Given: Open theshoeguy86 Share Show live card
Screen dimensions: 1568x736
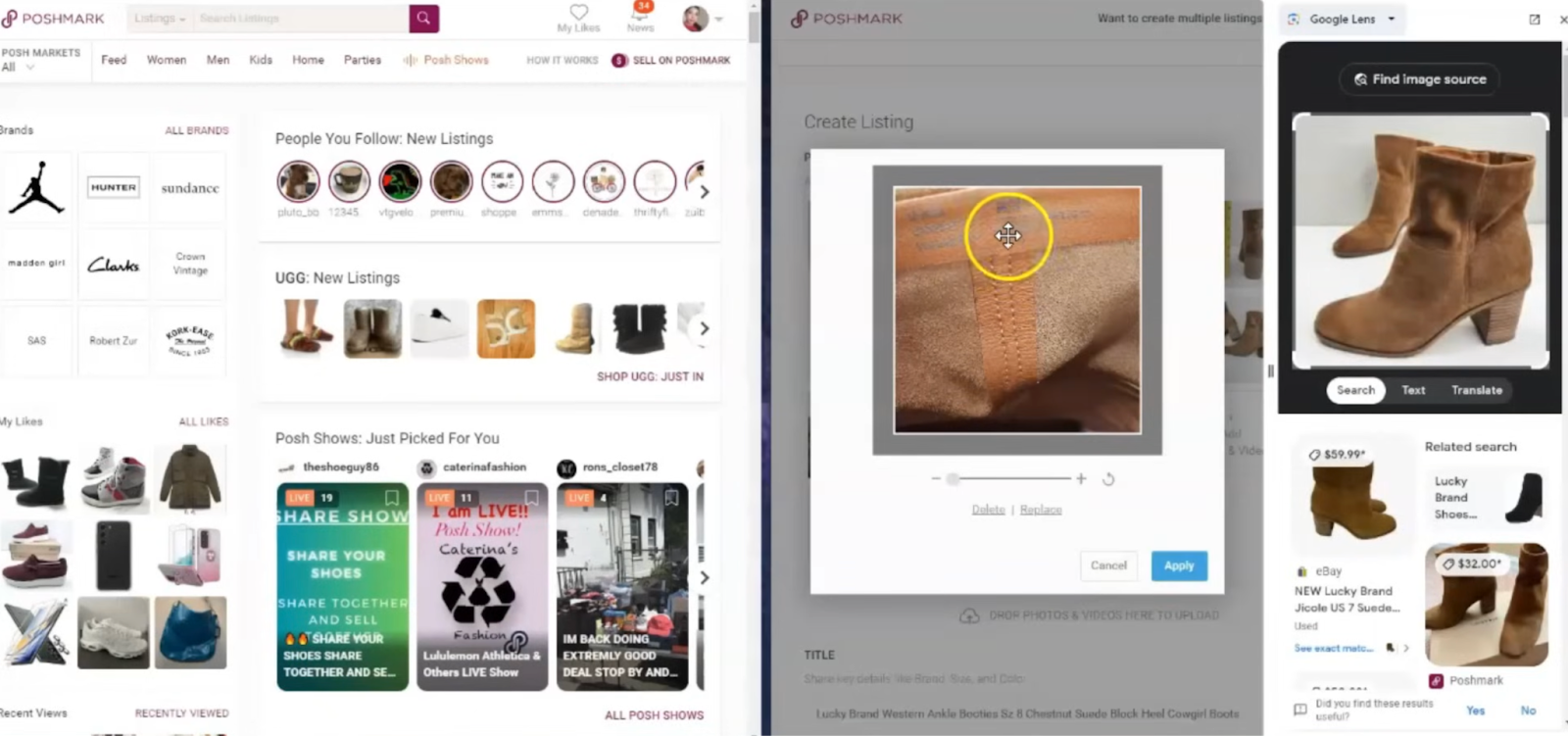Looking at the screenshot, I should (342, 587).
